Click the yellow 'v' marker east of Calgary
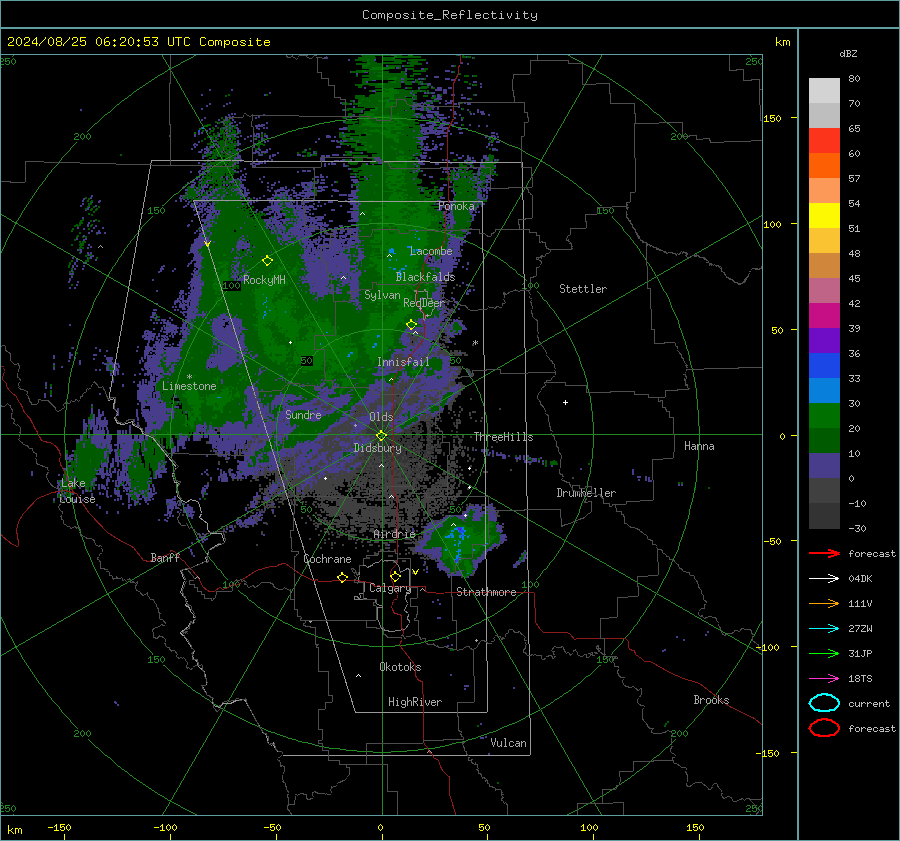Viewport: 900px width, 841px height. click(x=415, y=572)
